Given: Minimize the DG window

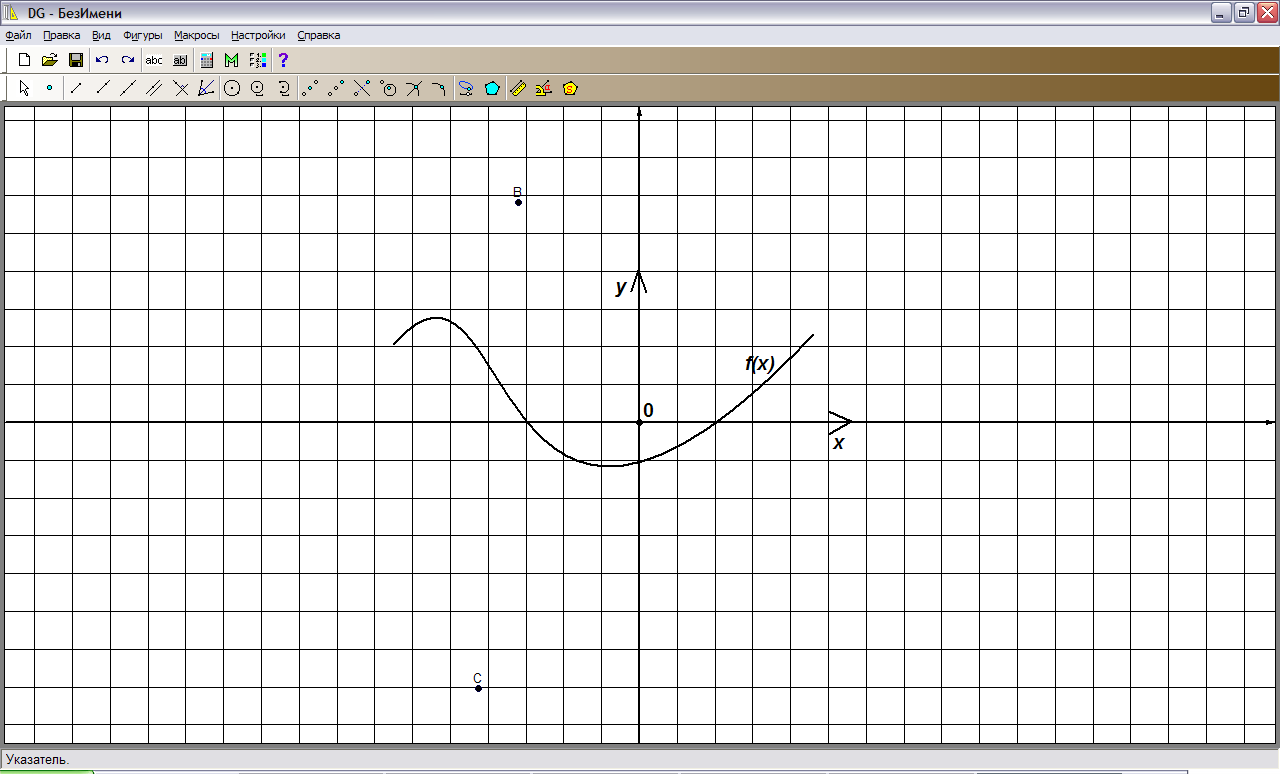Looking at the screenshot, I should (x=1221, y=12).
